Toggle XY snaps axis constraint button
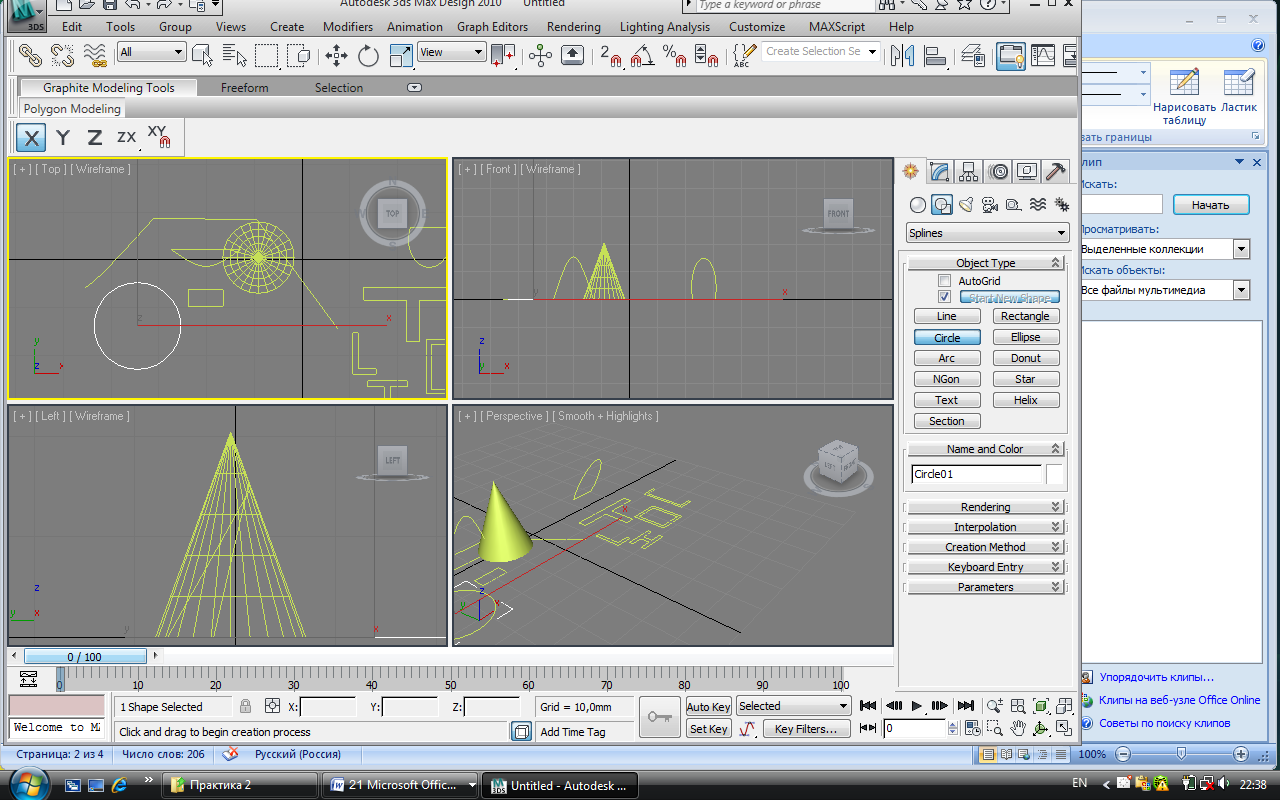 158,137
